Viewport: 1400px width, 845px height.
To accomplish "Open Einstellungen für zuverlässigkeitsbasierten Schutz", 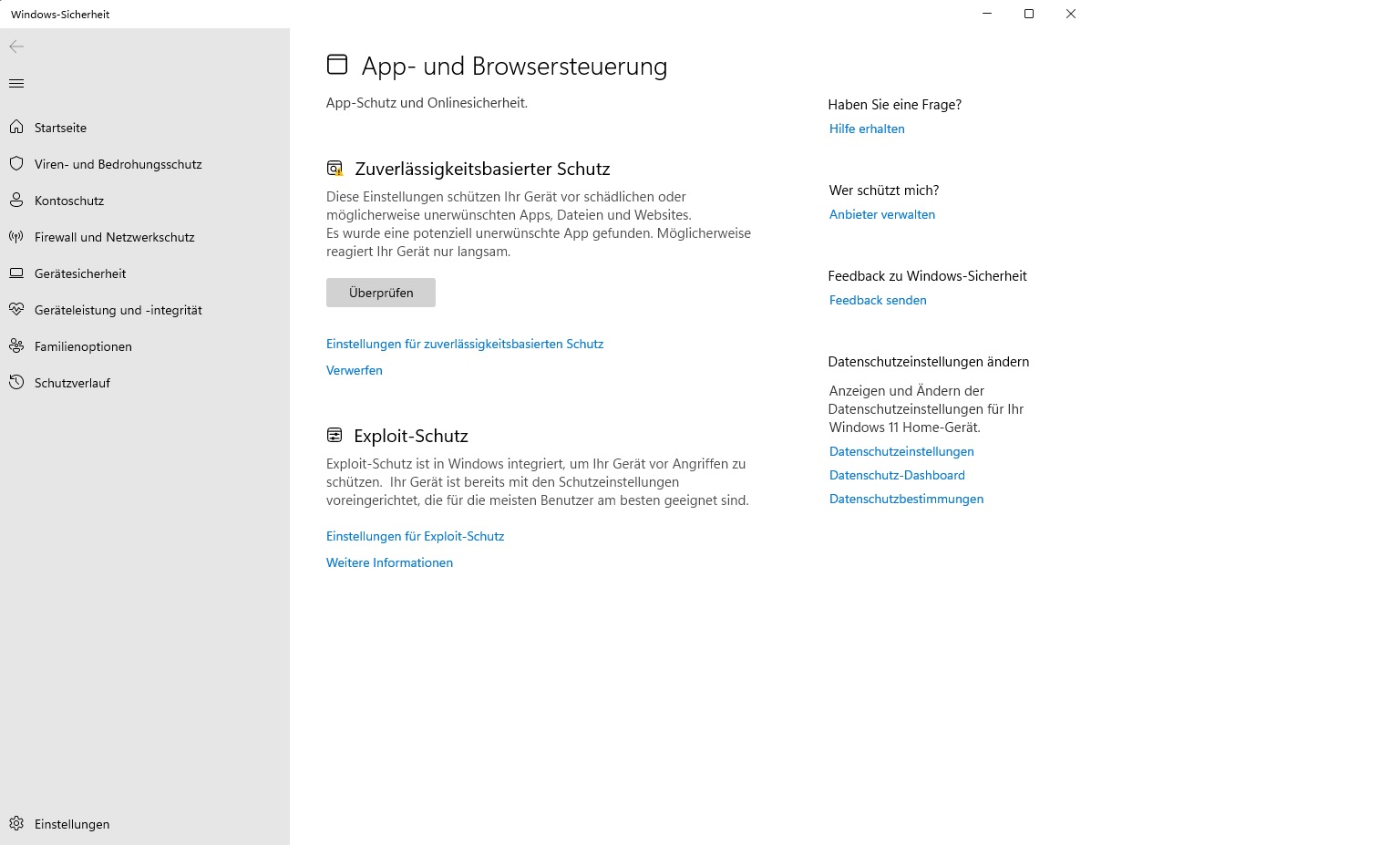I will click(x=465, y=344).
